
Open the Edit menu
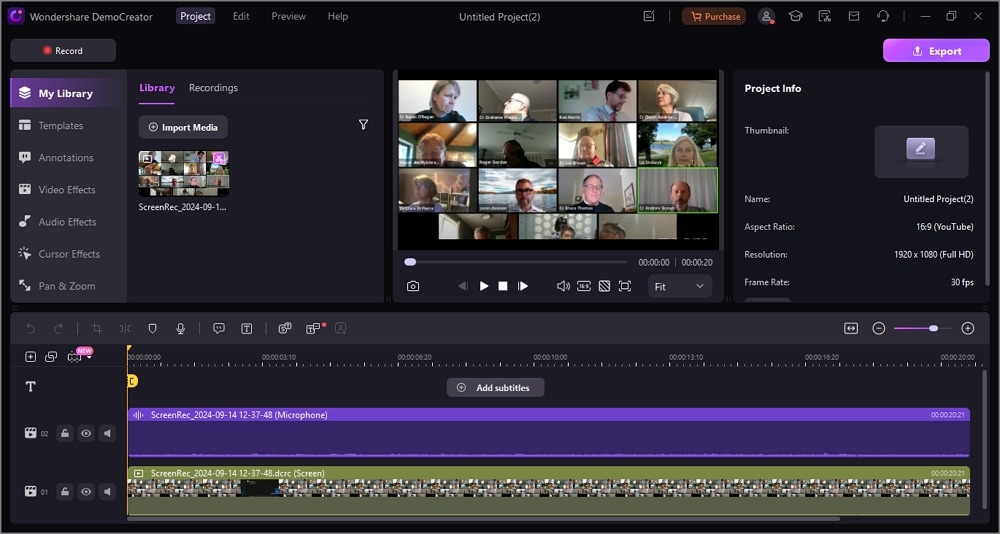click(x=241, y=16)
